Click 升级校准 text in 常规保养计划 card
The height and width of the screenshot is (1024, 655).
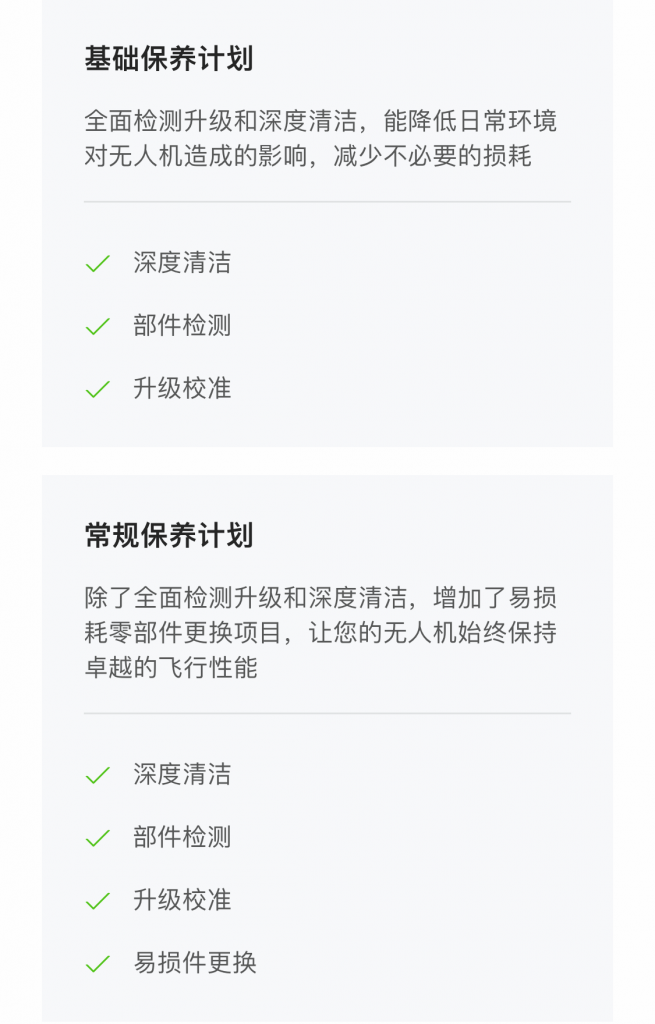click(x=182, y=900)
